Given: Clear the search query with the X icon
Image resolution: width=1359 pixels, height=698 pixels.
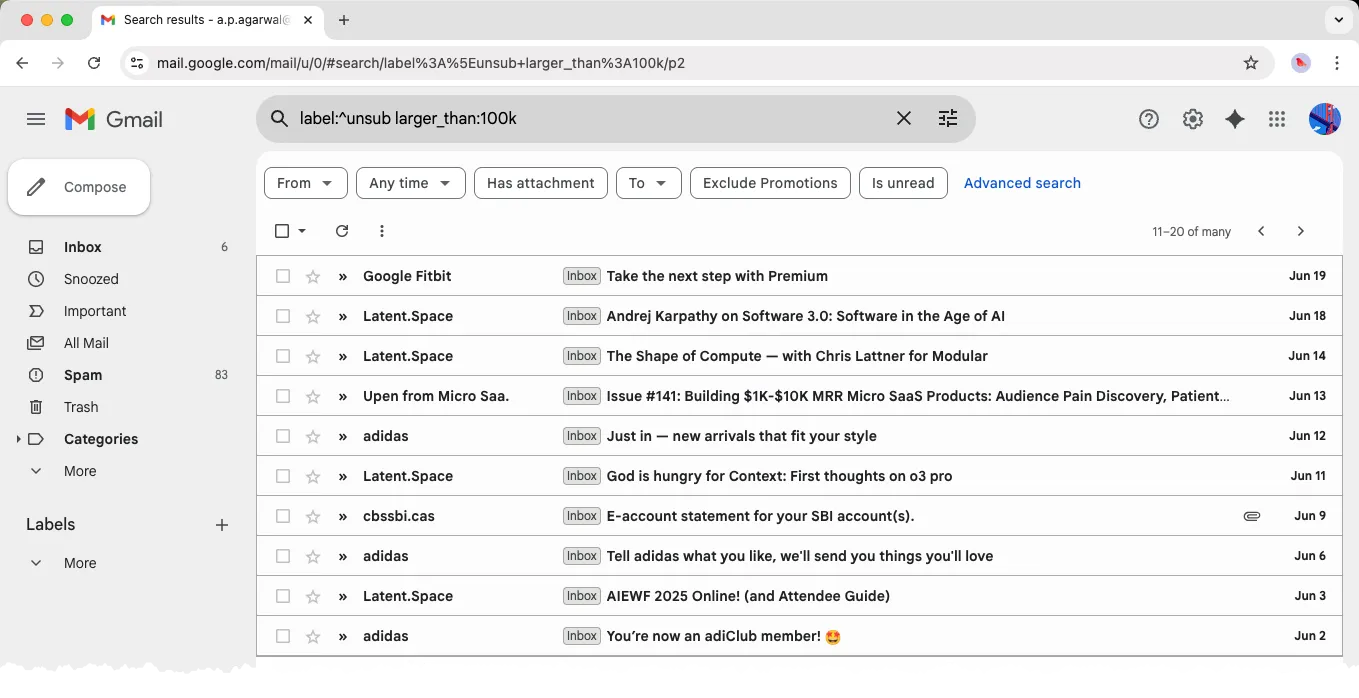Looking at the screenshot, I should (x=903, y=118).
